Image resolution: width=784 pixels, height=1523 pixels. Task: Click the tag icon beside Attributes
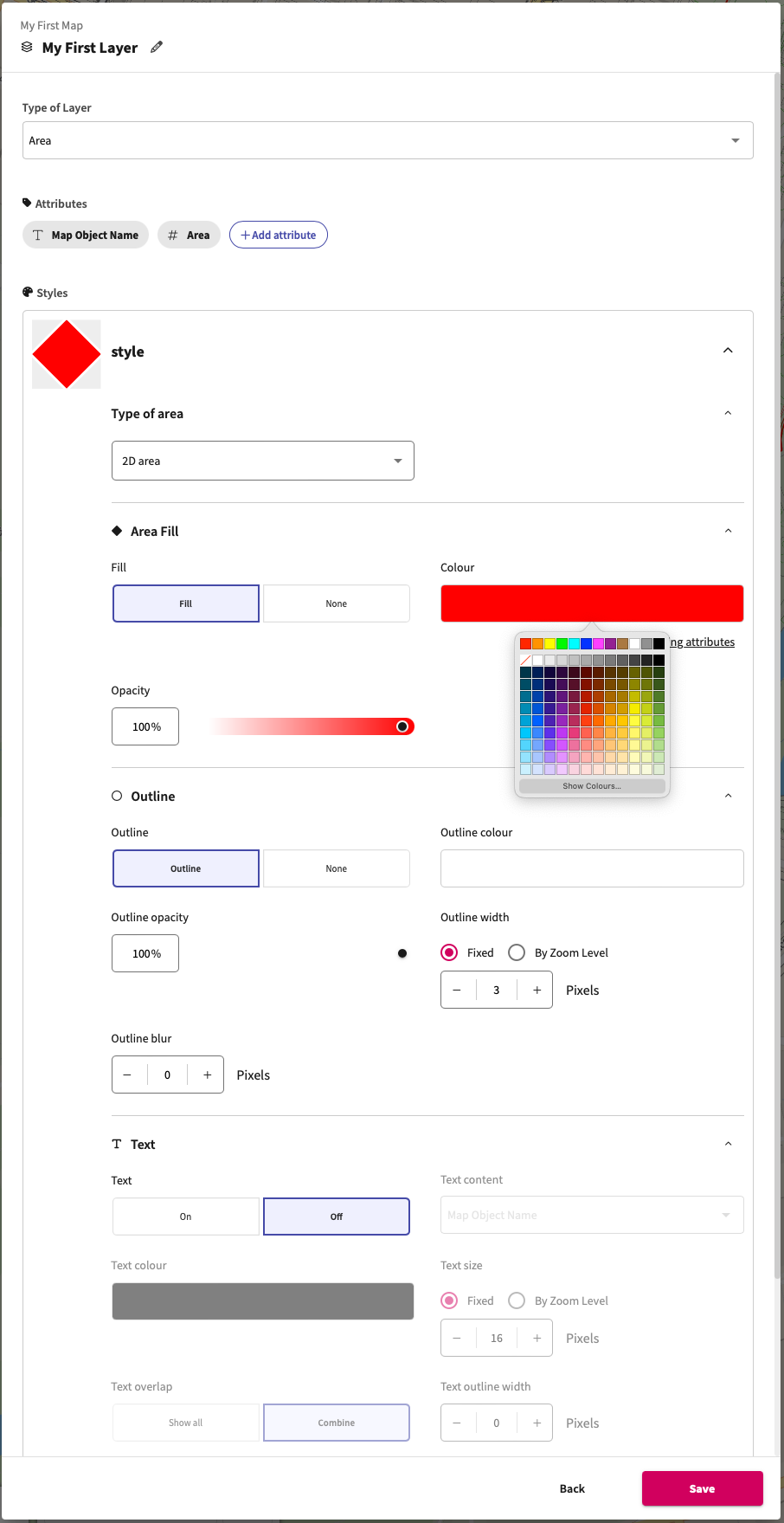(x=27, y=203)
